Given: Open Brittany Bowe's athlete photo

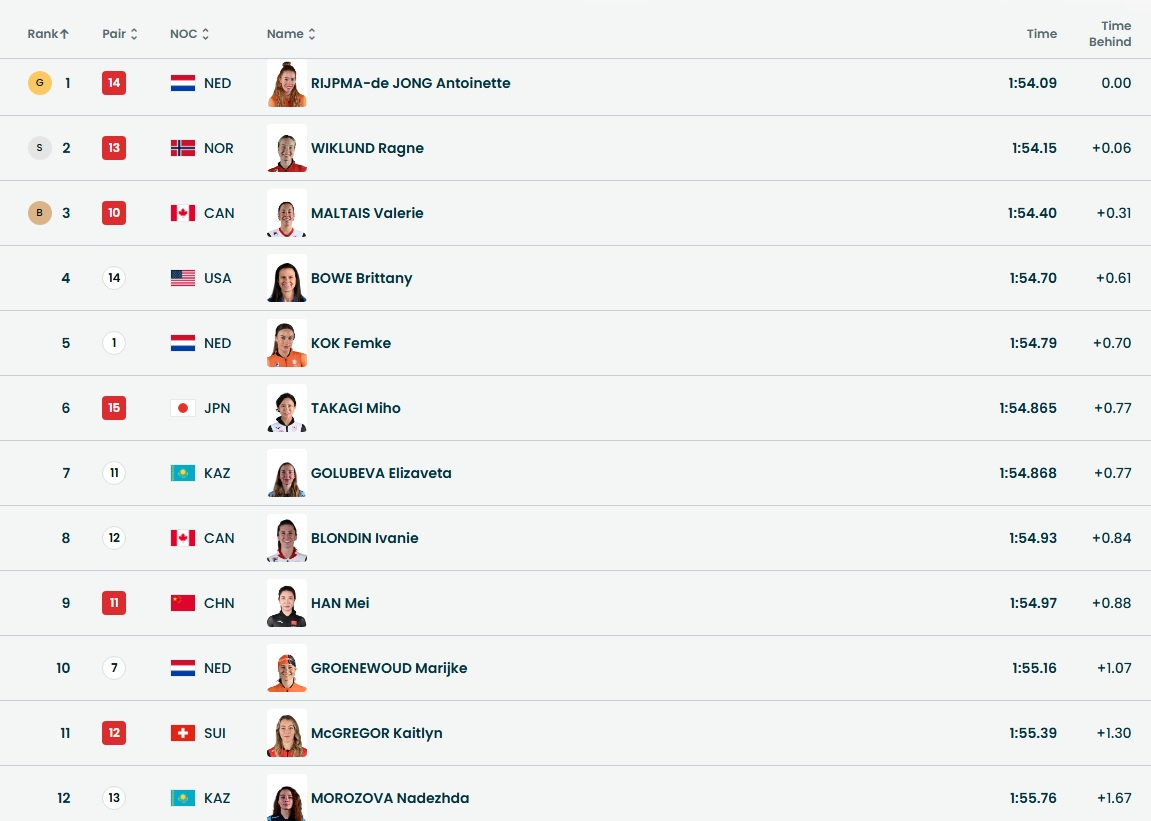Looking at the screenshot, I should pos(287,278).
